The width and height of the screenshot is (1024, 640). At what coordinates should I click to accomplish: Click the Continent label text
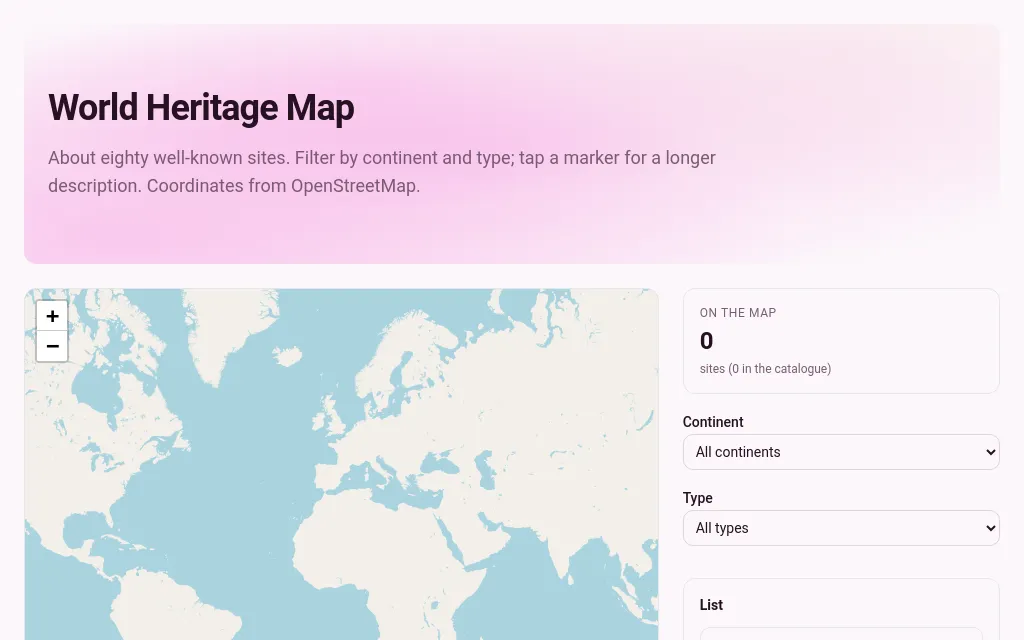(x=713, y=422)
